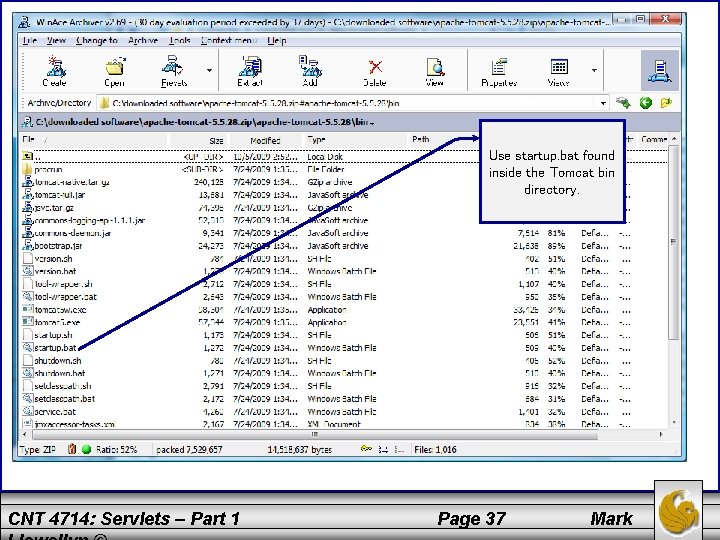Open the Help menu
Viewport: 720px width, 540px height.
coord(277,40)
